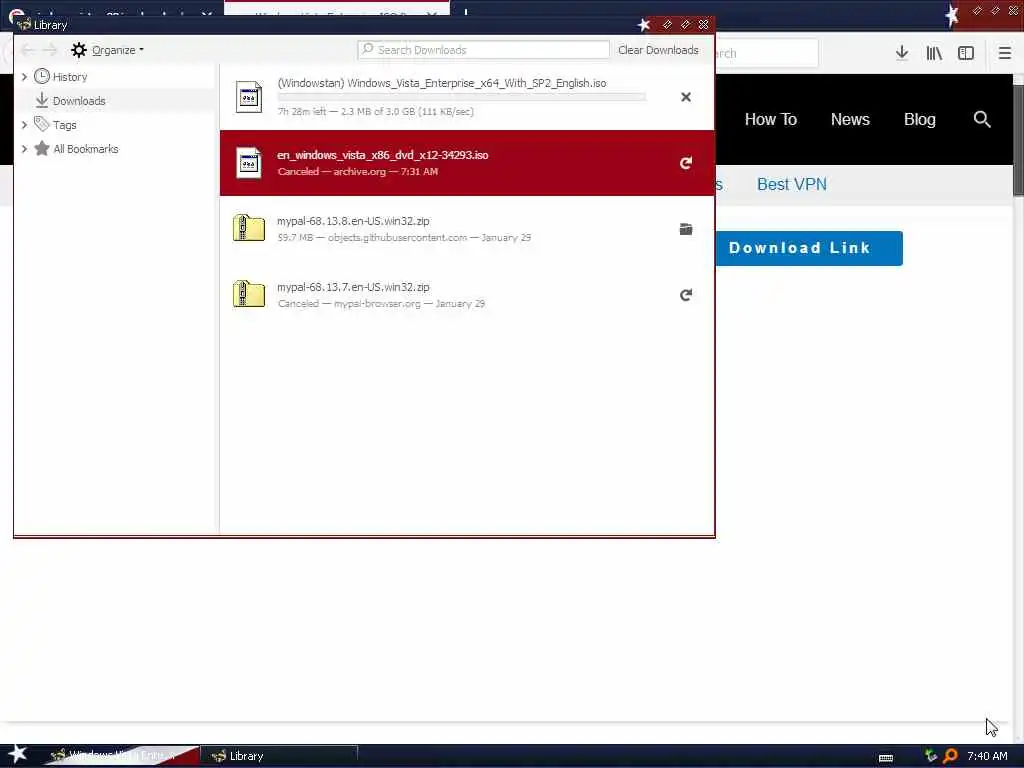Go back in Library navigation
Image resolution: width=1024 pixels, height=768 pixels.
click(x=27, y=50)
